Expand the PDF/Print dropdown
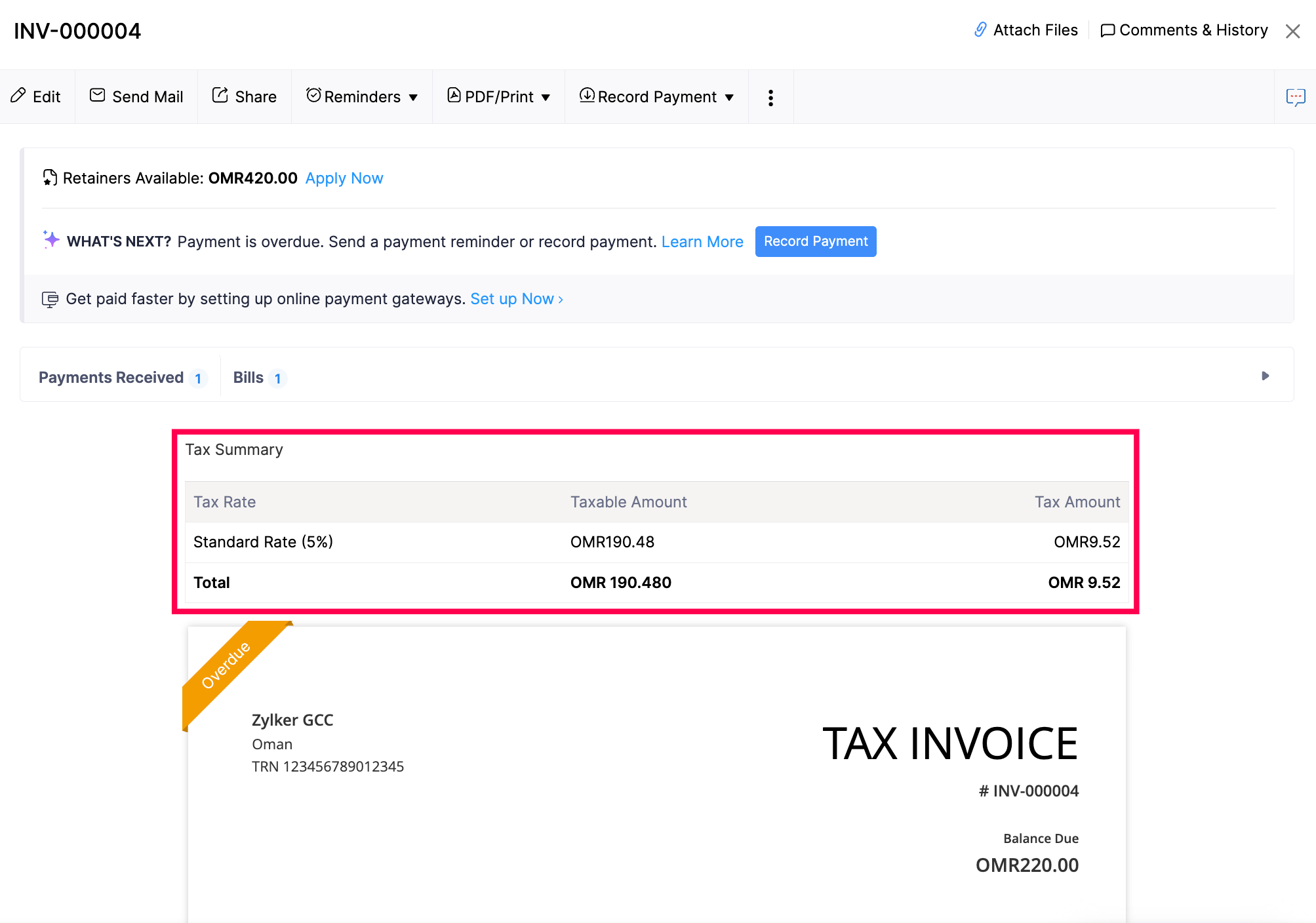This screenshot has height=923, width=1316. click(546, 96)
